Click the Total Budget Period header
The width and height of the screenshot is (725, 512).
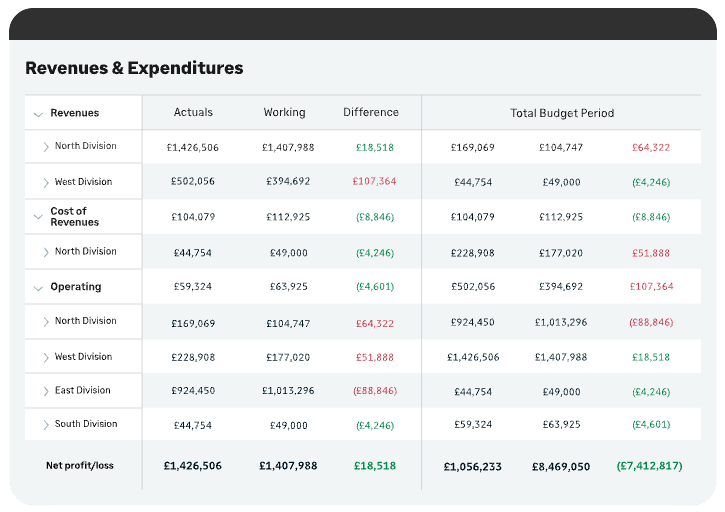(x=562, y=114)
